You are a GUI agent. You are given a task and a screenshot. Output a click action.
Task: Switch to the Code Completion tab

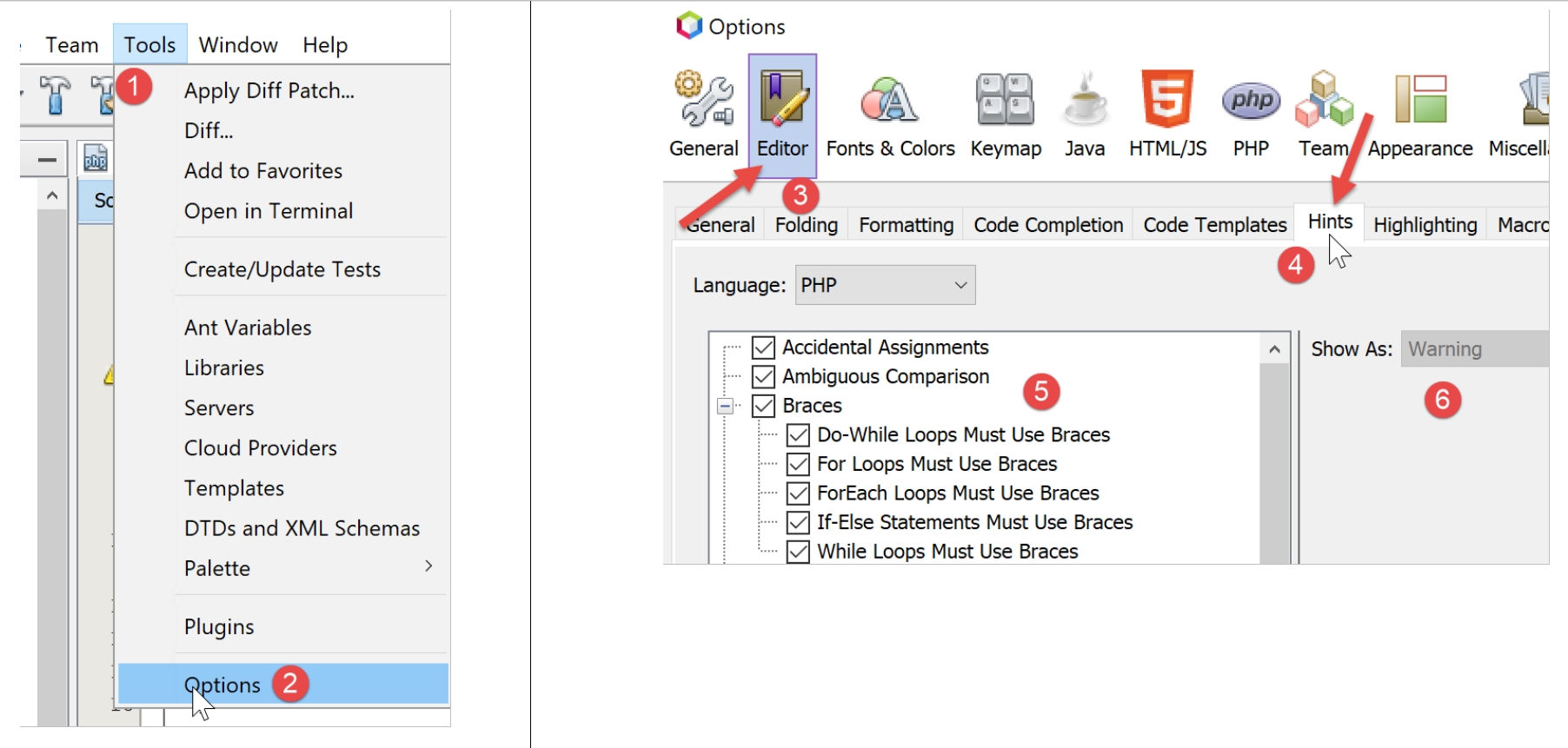[1047, 225]
